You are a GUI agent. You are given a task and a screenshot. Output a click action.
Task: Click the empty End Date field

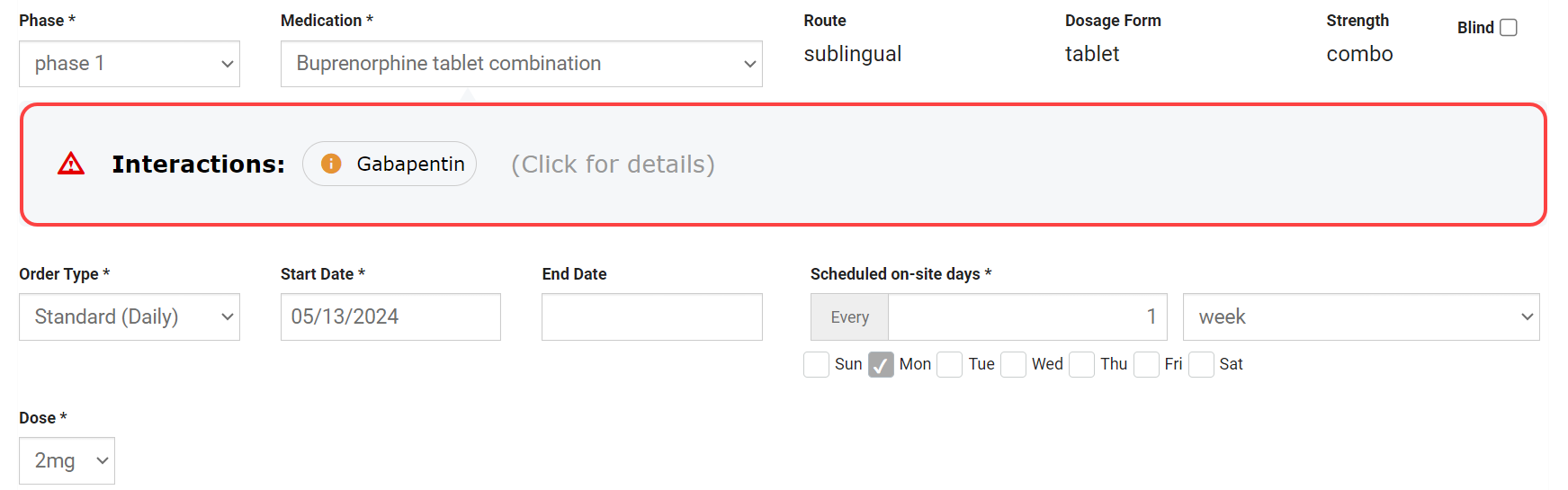click(x=651, y=317)
